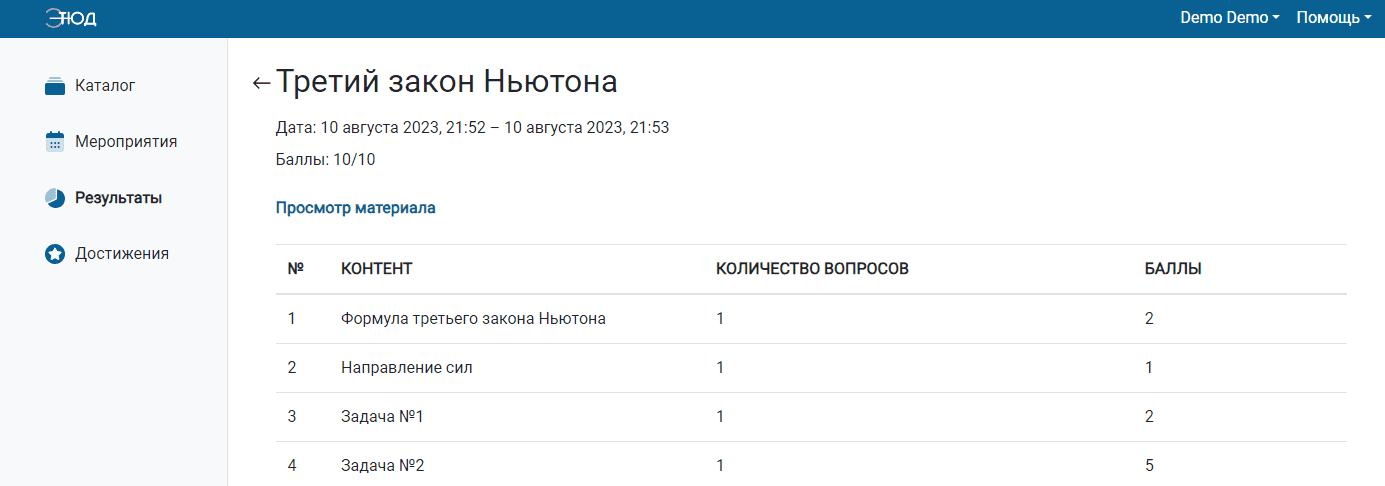Open Каталог in the sidebar

(x=105, y=86)
